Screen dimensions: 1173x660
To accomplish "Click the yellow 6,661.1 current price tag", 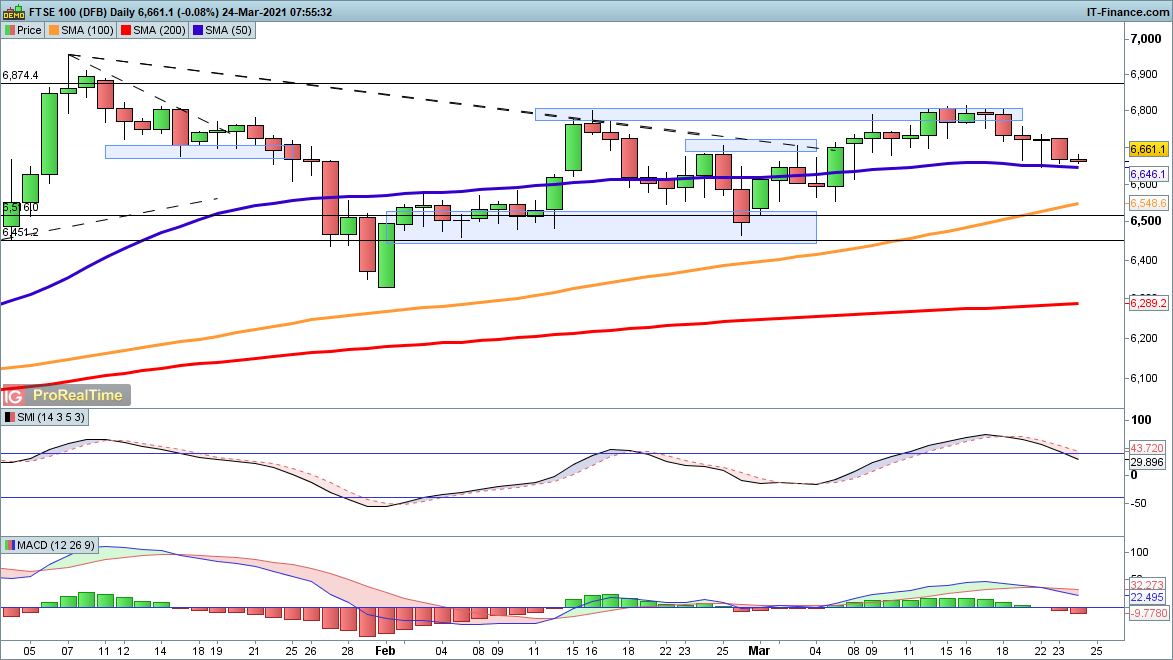I will click(x=1148, y=150).
